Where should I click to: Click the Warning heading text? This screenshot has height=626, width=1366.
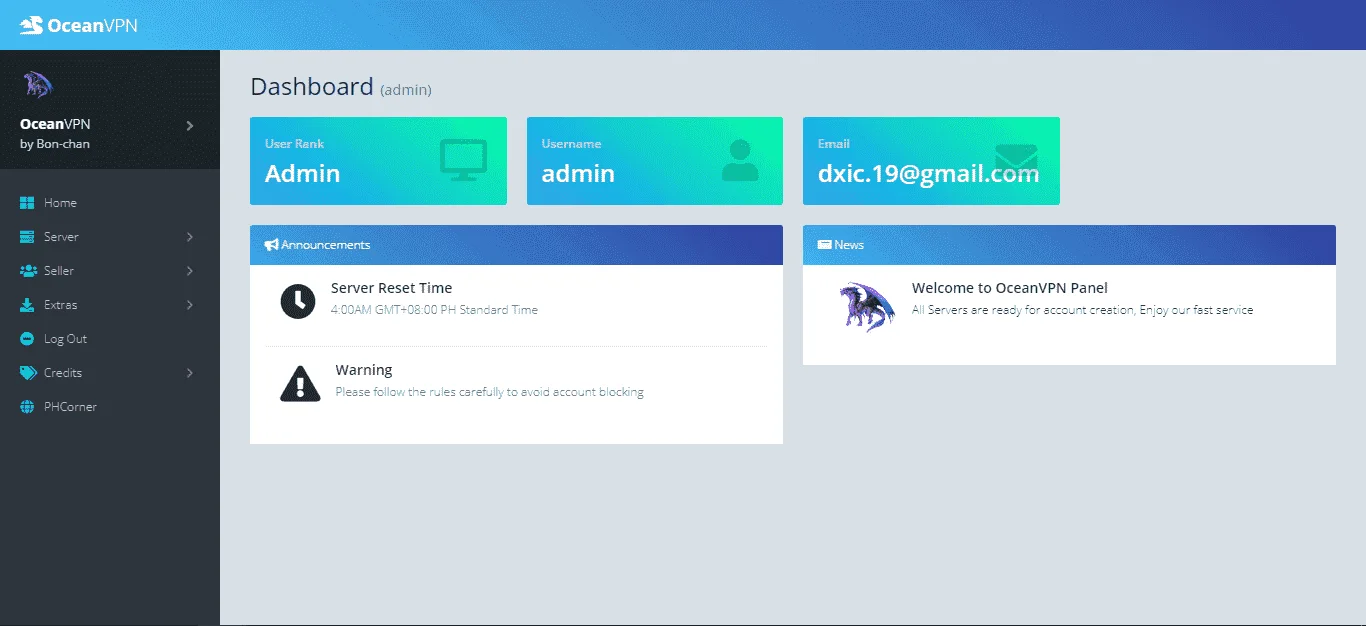coord(364,370)
